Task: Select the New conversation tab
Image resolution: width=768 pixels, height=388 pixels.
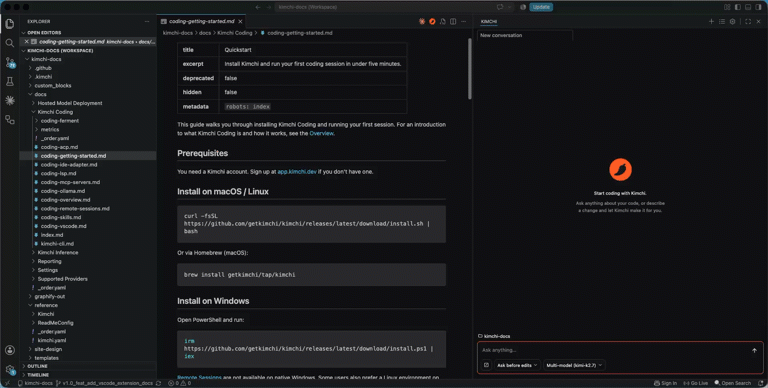Action: point(525,35)
